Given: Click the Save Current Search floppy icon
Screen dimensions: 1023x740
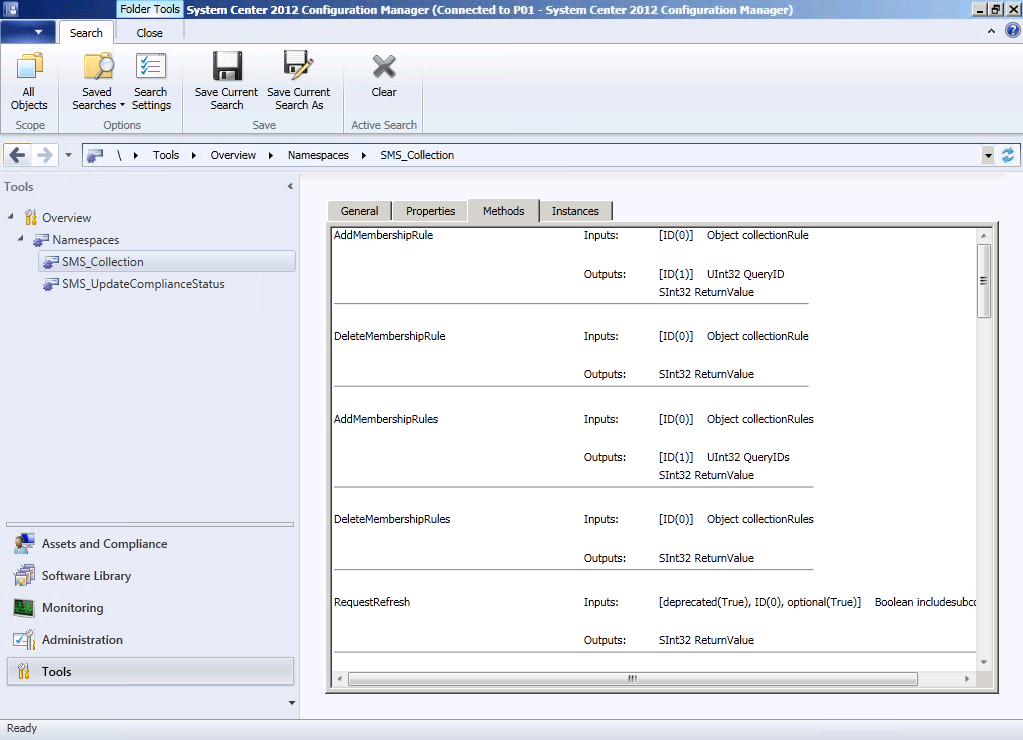Looking at the screenshot, I should 227,66.
